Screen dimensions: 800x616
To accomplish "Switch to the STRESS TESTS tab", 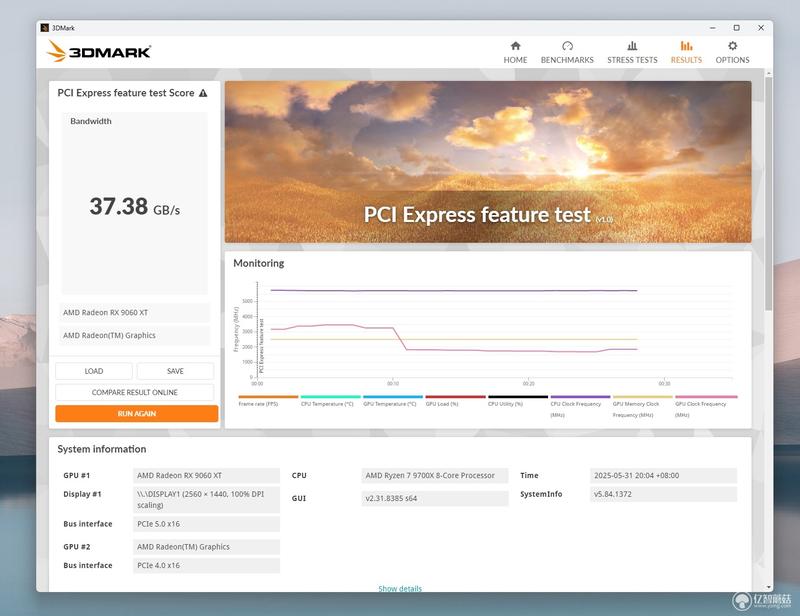I will click(x=632, y=53).
